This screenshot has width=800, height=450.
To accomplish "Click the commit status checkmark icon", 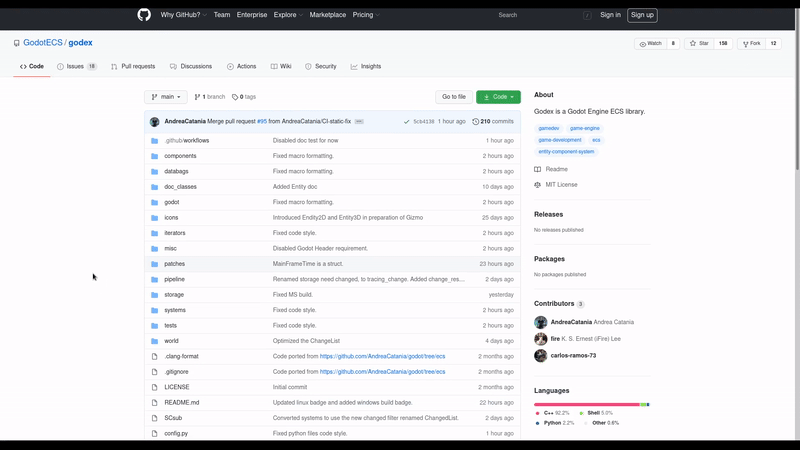I will pyautogui.click(x=407, y=122).
